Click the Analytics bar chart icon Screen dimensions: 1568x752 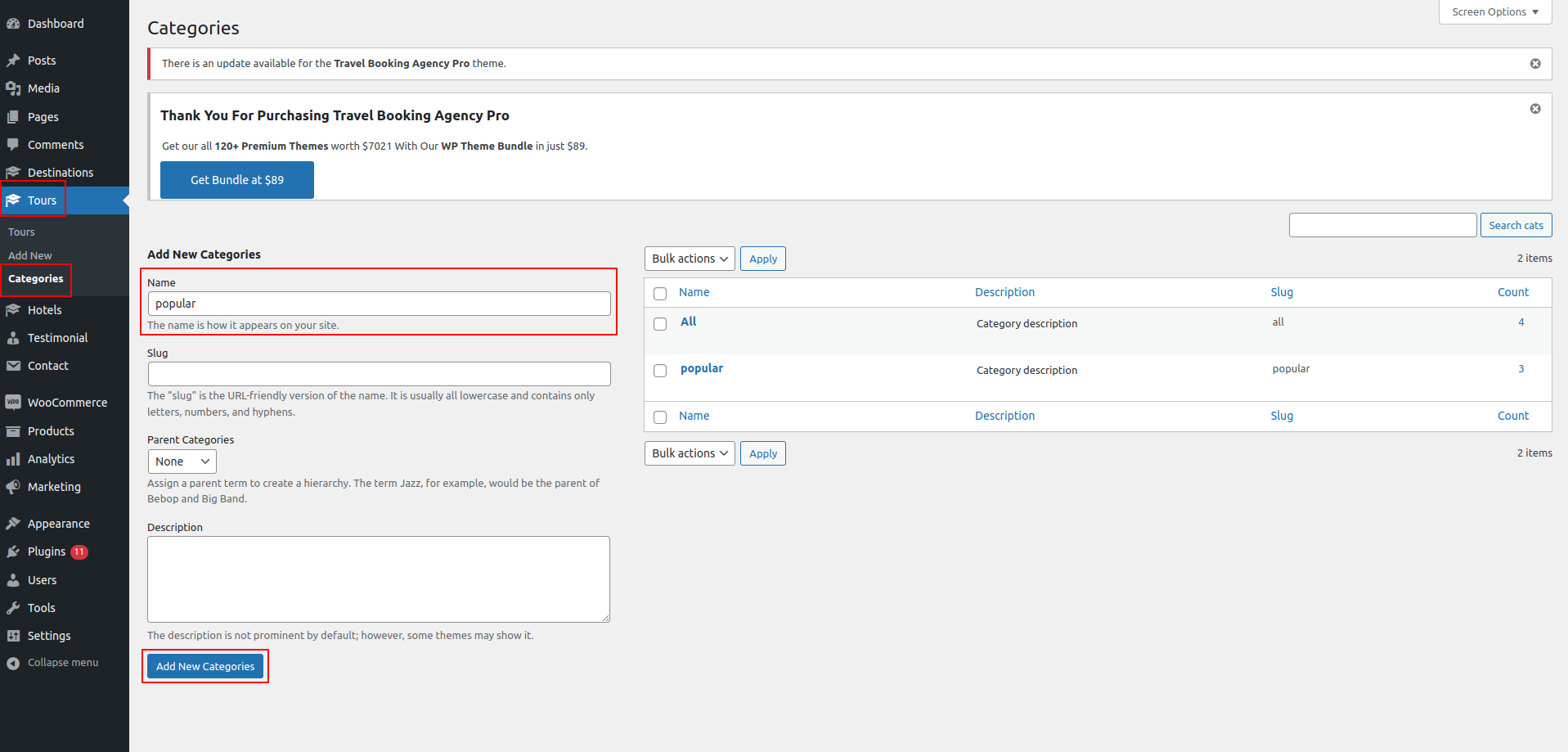pyautogui.click(x=13, y=459)
